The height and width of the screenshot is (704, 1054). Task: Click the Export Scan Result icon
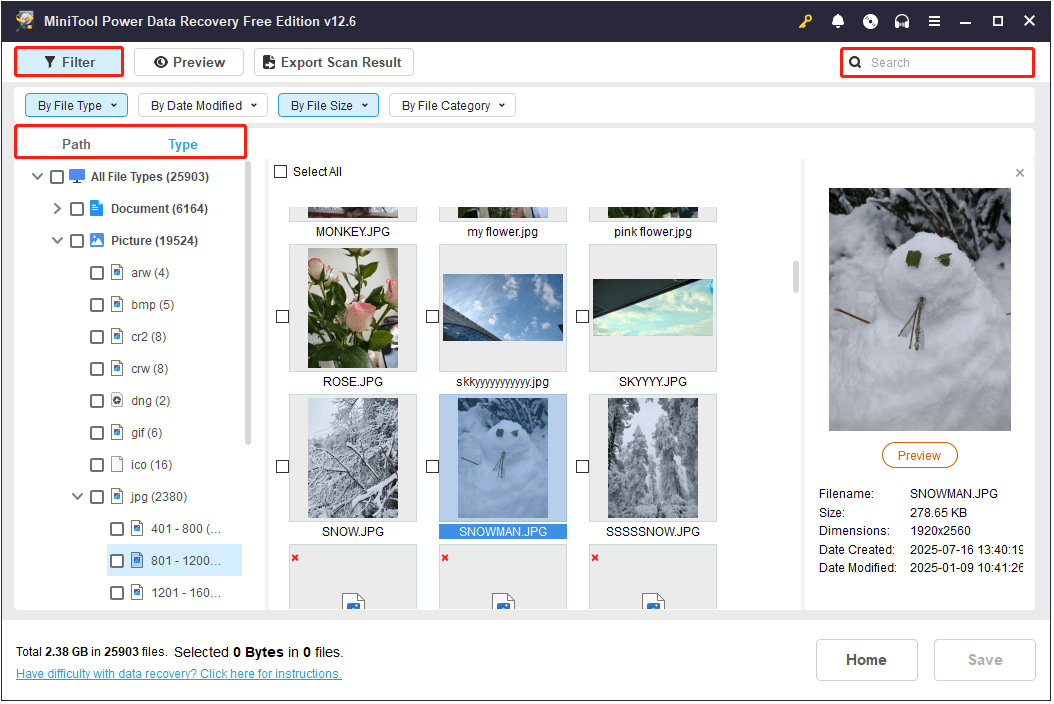268,61
